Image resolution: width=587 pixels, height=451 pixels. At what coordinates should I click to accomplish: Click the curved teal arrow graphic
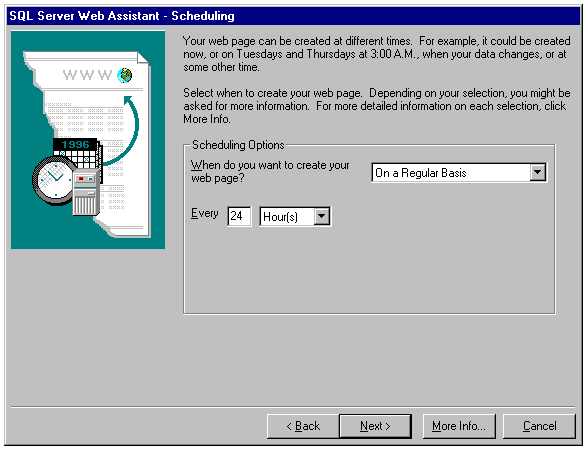122,129
